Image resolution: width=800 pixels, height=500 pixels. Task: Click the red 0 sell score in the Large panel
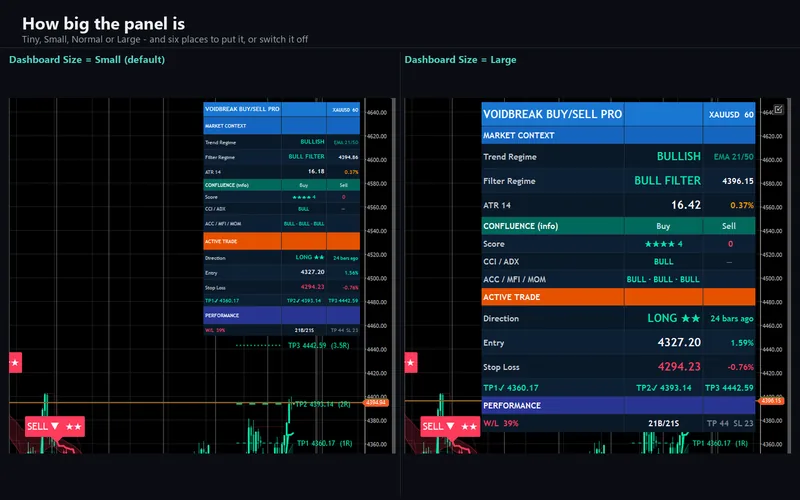pyautogui.click(x=730, y=244)
